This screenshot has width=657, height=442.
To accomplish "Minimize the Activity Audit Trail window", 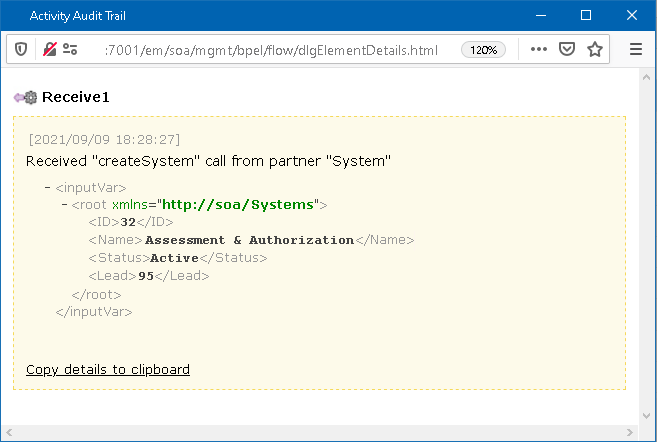I will [x=541, y=16].
